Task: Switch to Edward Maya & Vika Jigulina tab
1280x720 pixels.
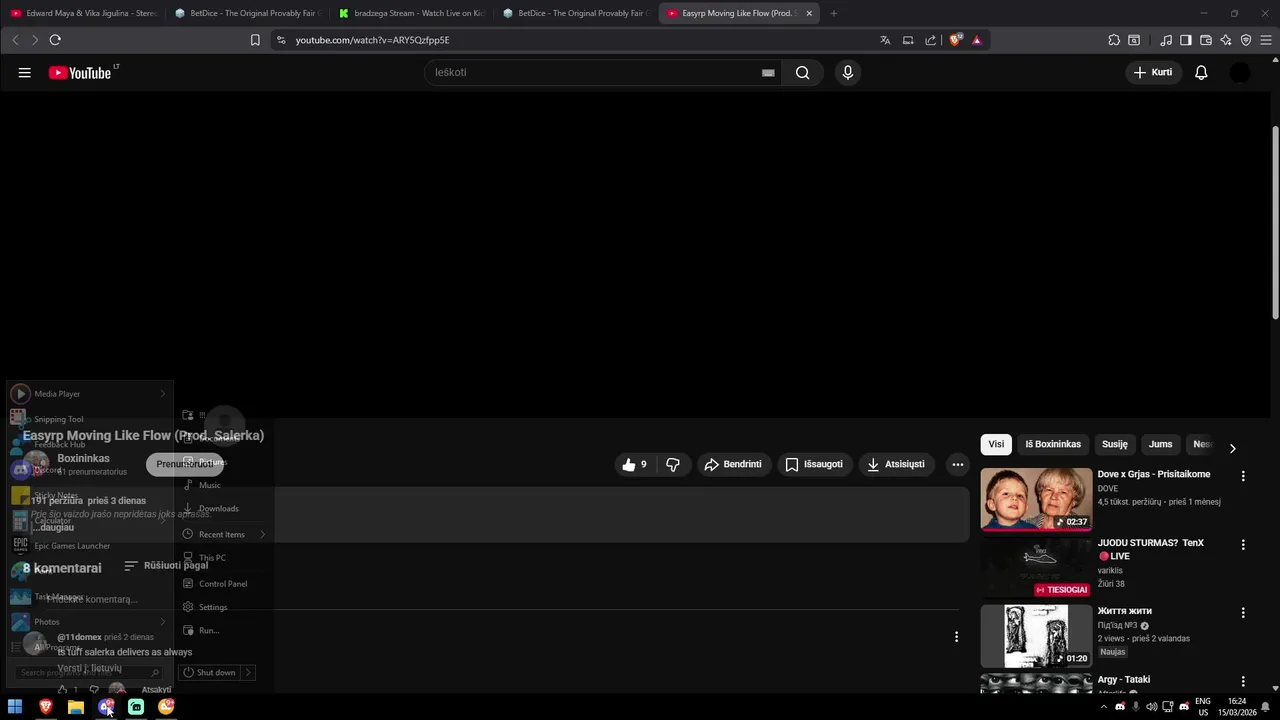Action: coord(84,13)
